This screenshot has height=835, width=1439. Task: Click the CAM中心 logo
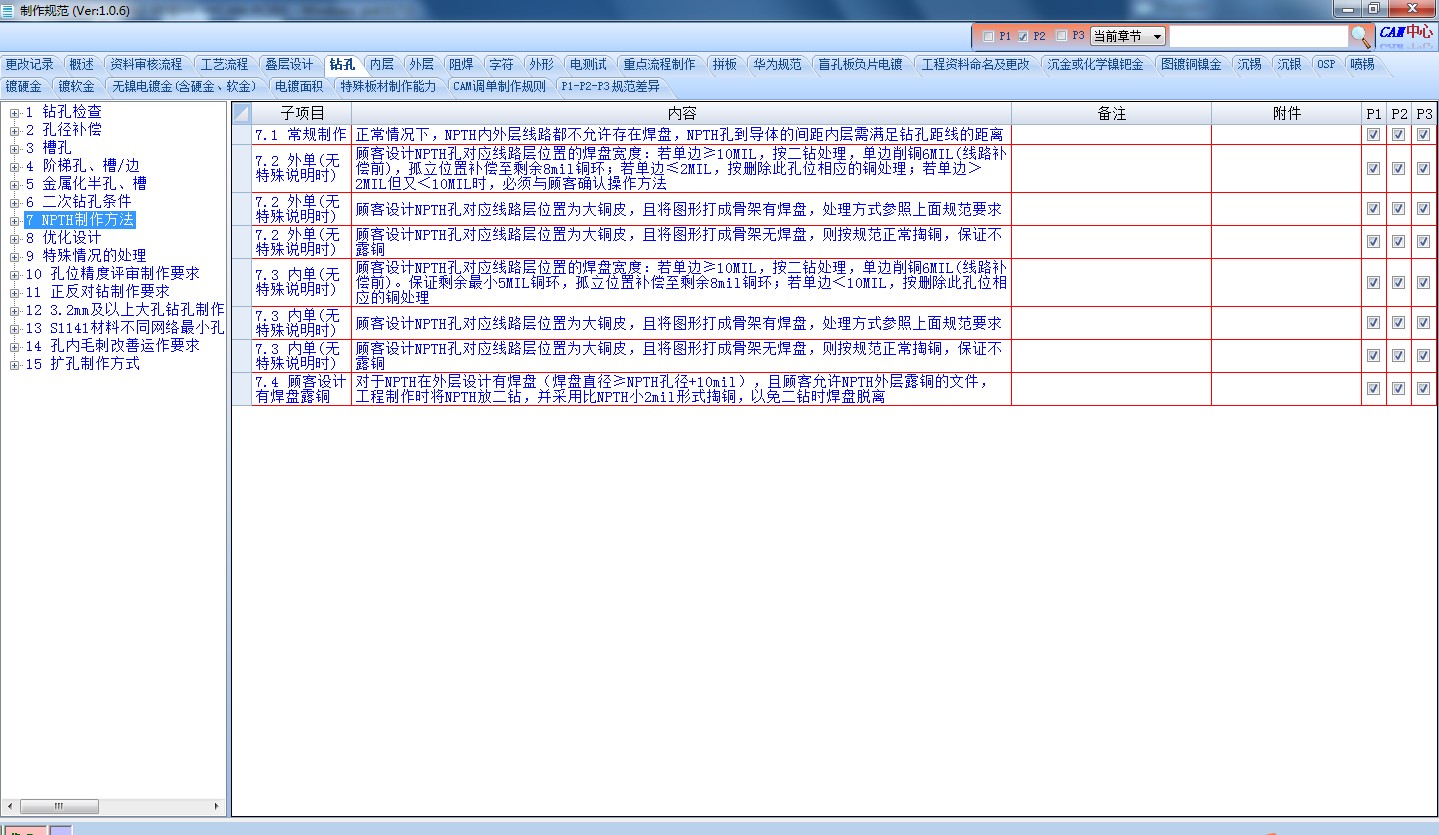click(x=1405, y=35)
